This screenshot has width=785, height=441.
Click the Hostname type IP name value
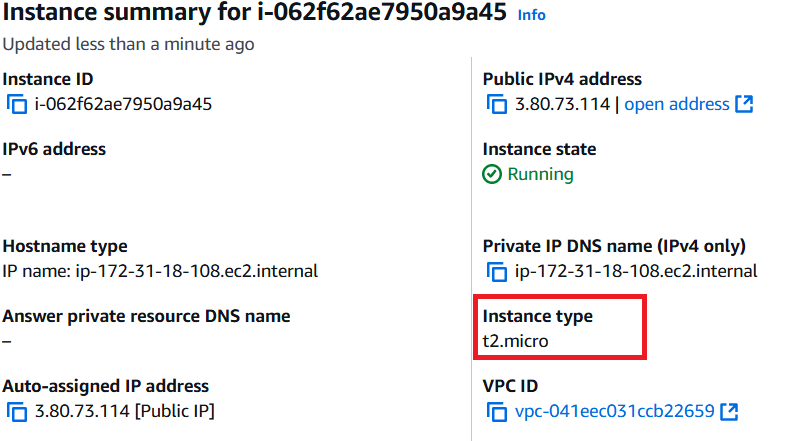(160, 271)
